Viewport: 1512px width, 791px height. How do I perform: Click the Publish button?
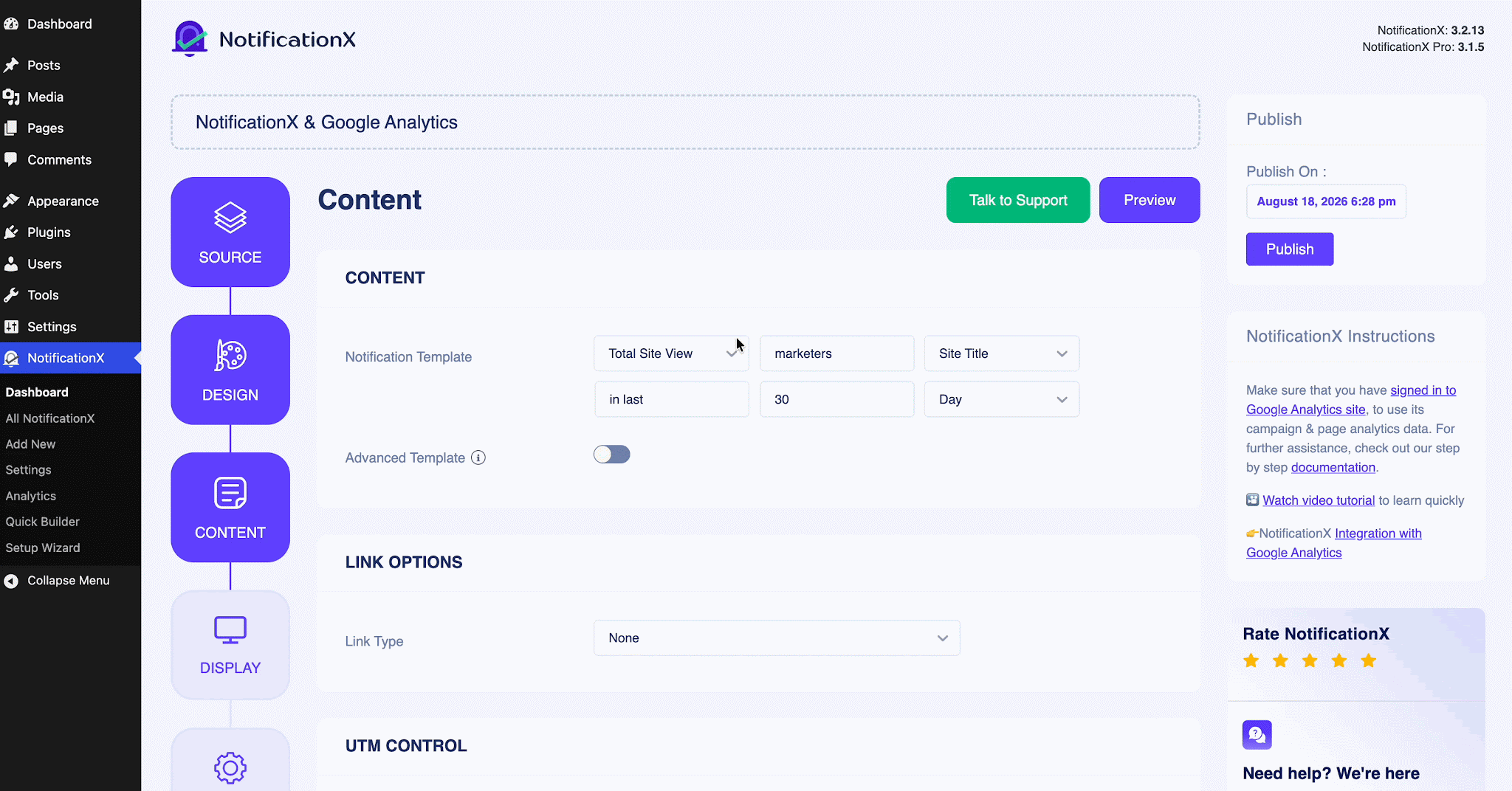(1290, 249)
